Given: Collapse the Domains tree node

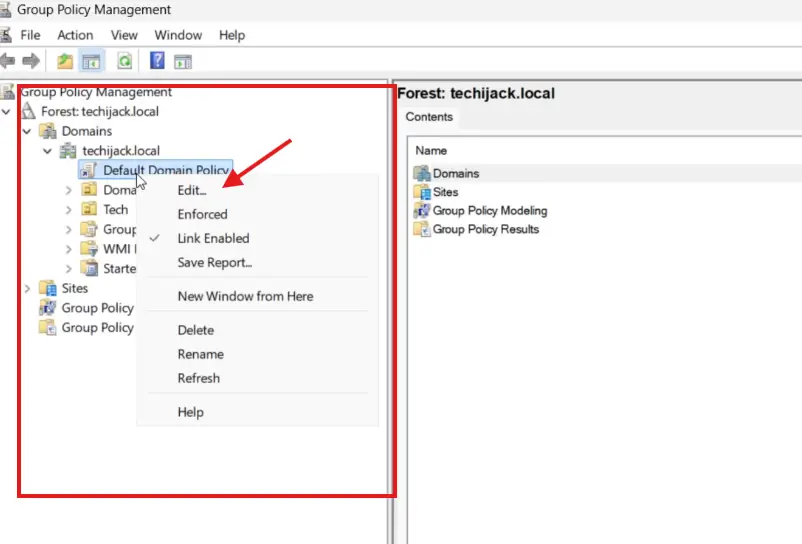Looking at the screenshot, I should pyautogui.click(x=27, y=131).
